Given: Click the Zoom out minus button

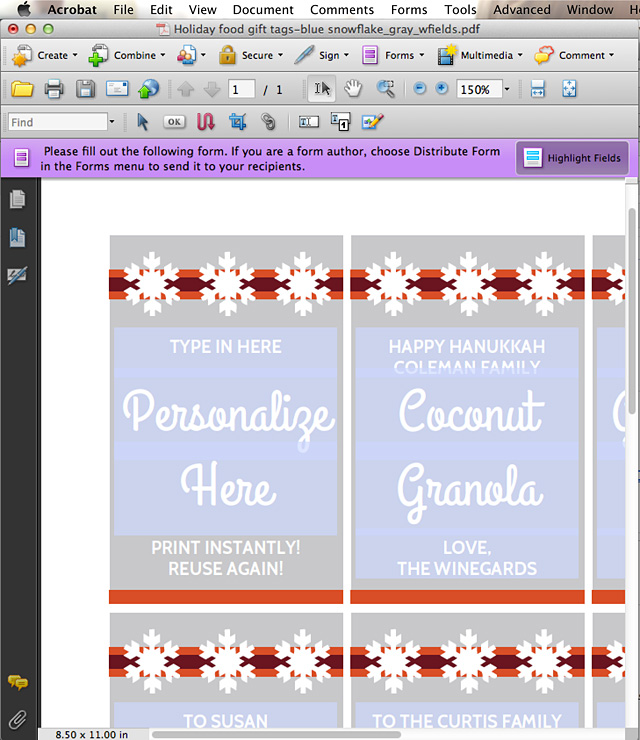Looking at the screenshot, I should [x=420, y=88].
